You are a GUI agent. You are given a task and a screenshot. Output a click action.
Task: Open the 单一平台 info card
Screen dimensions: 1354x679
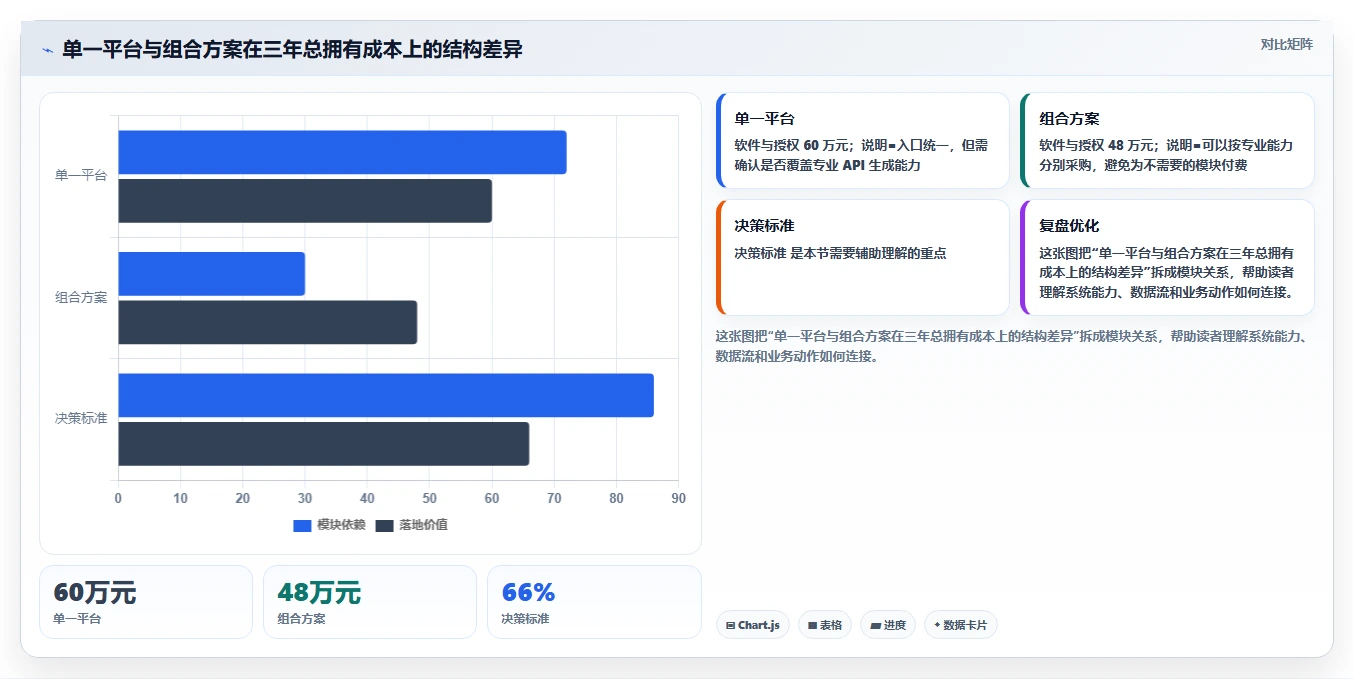862,141
